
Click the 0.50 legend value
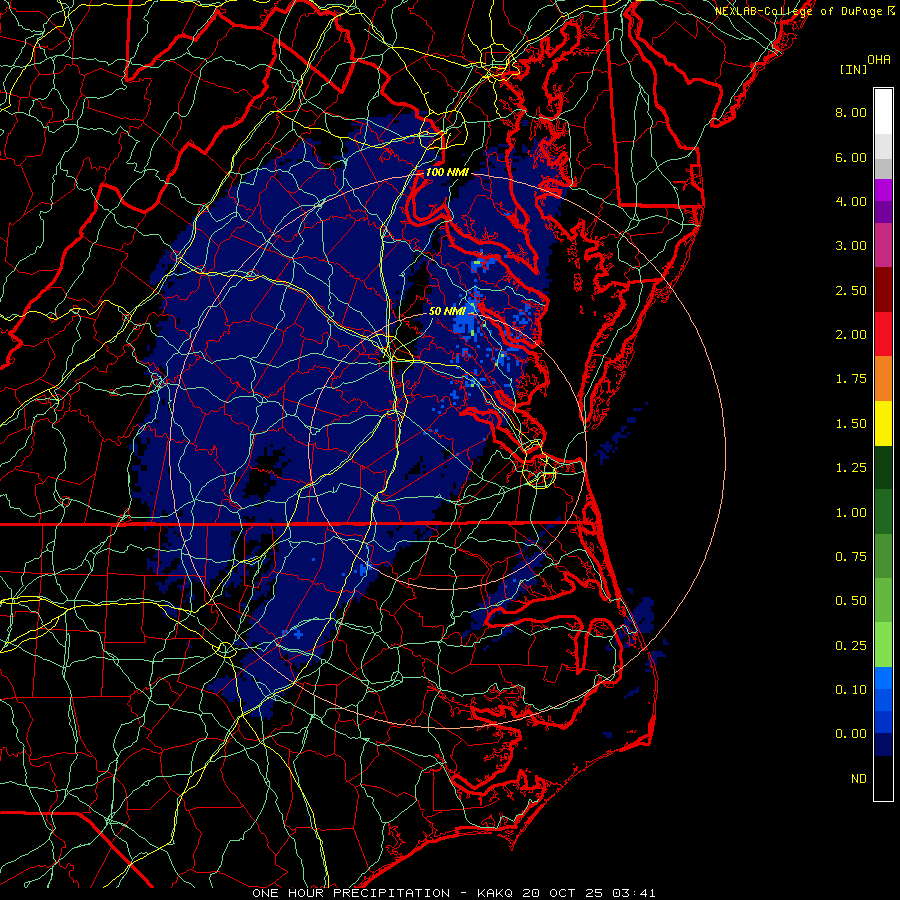click(851, 601)
